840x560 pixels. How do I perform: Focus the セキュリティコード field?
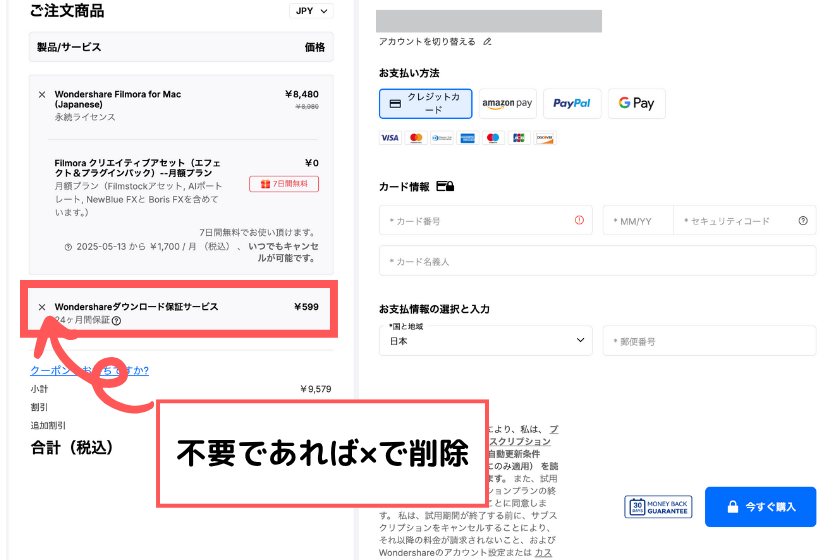point(745,220)
